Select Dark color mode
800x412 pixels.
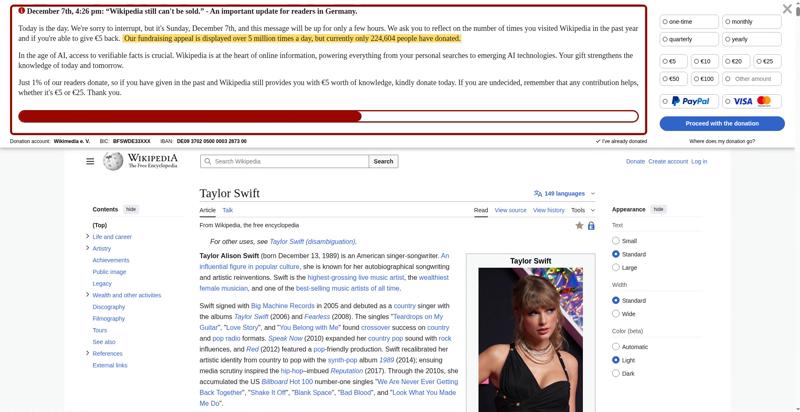pos(616,373)
